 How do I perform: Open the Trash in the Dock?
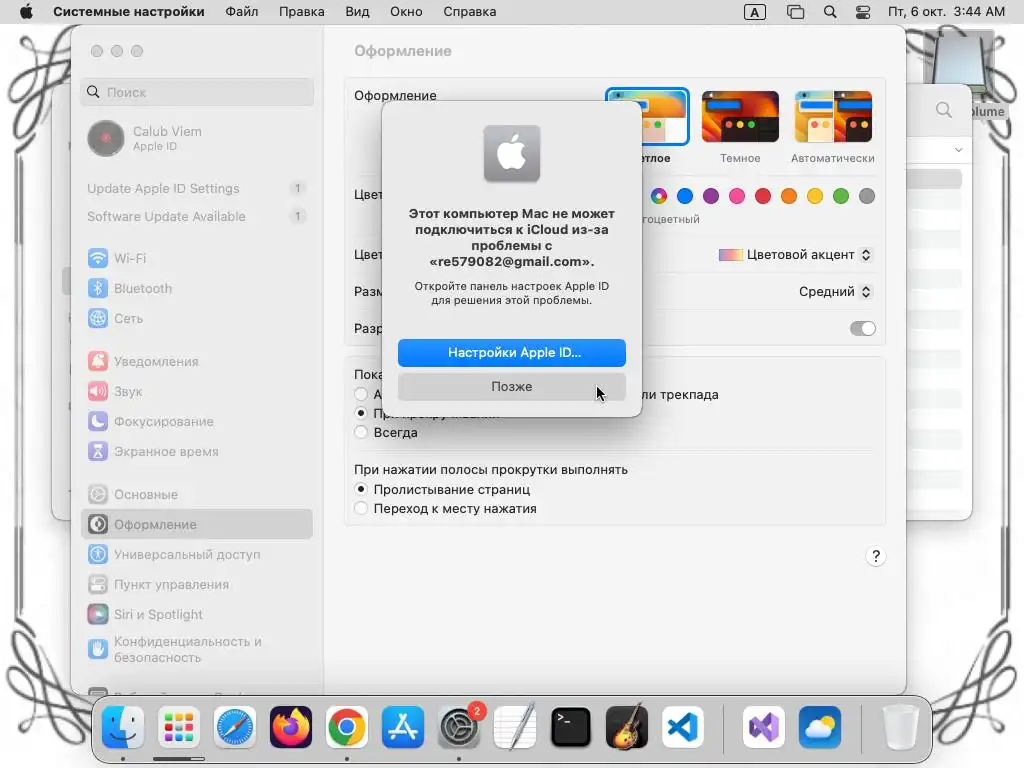click(x=901, y=727)
